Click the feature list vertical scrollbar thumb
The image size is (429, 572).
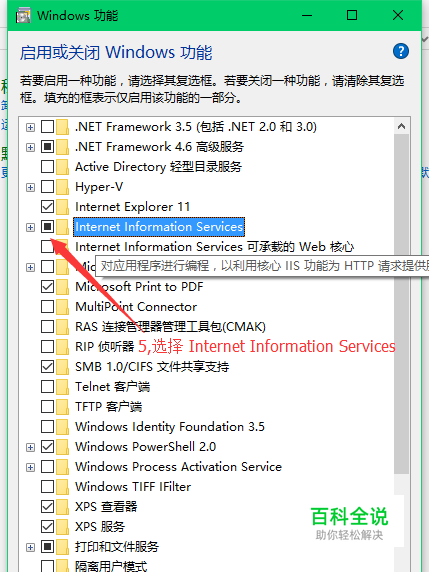[402, 304]
